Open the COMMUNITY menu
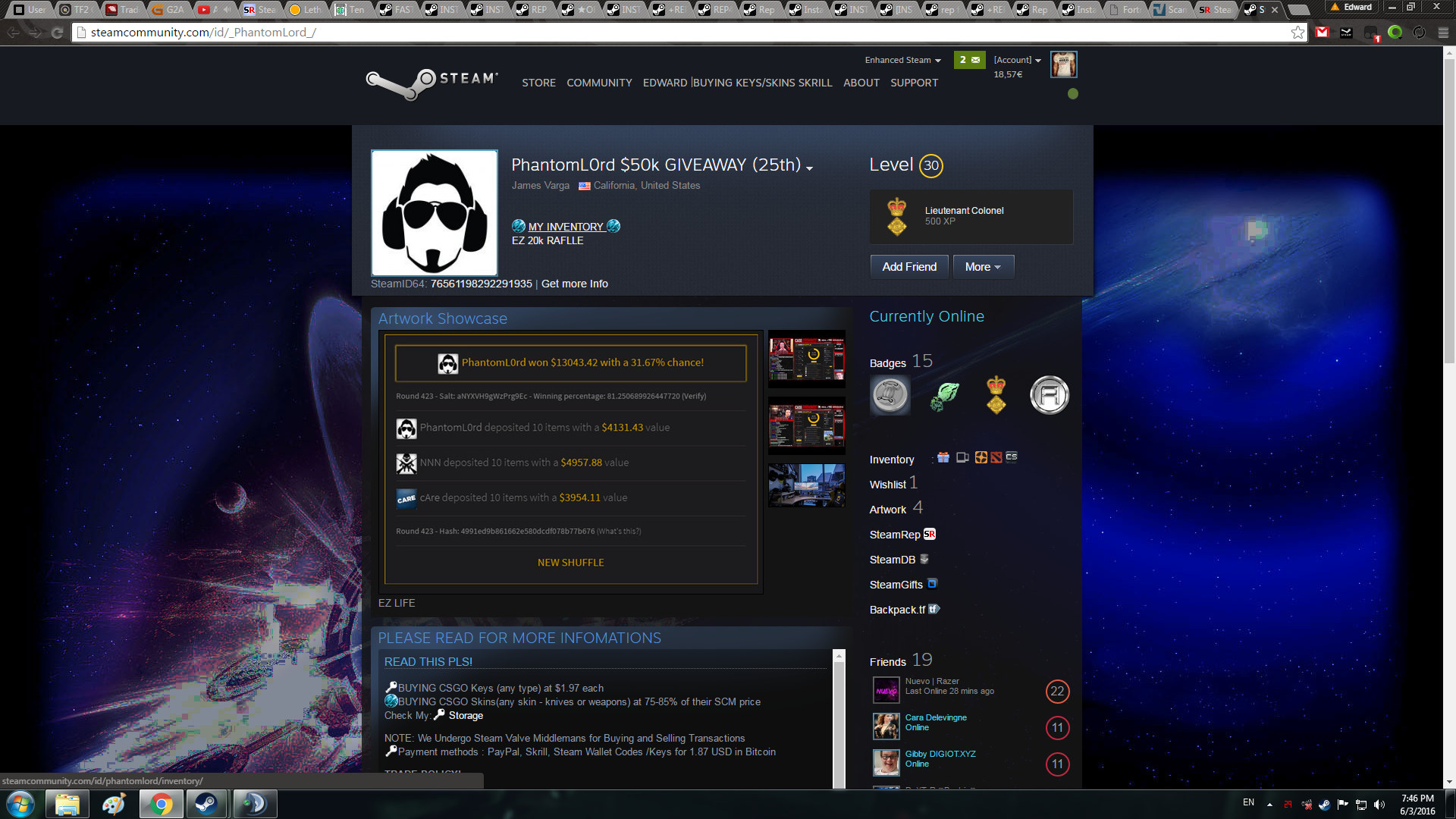The width and height of the screenshot is (1456, 819). 599,83
